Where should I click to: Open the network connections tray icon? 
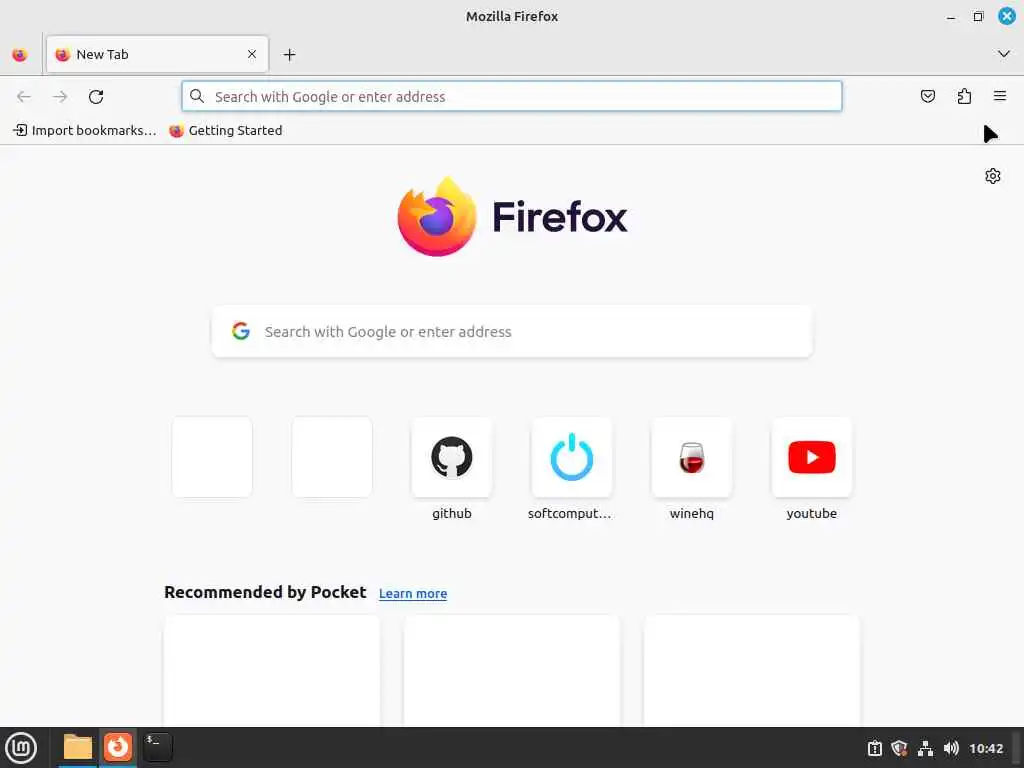925,748
